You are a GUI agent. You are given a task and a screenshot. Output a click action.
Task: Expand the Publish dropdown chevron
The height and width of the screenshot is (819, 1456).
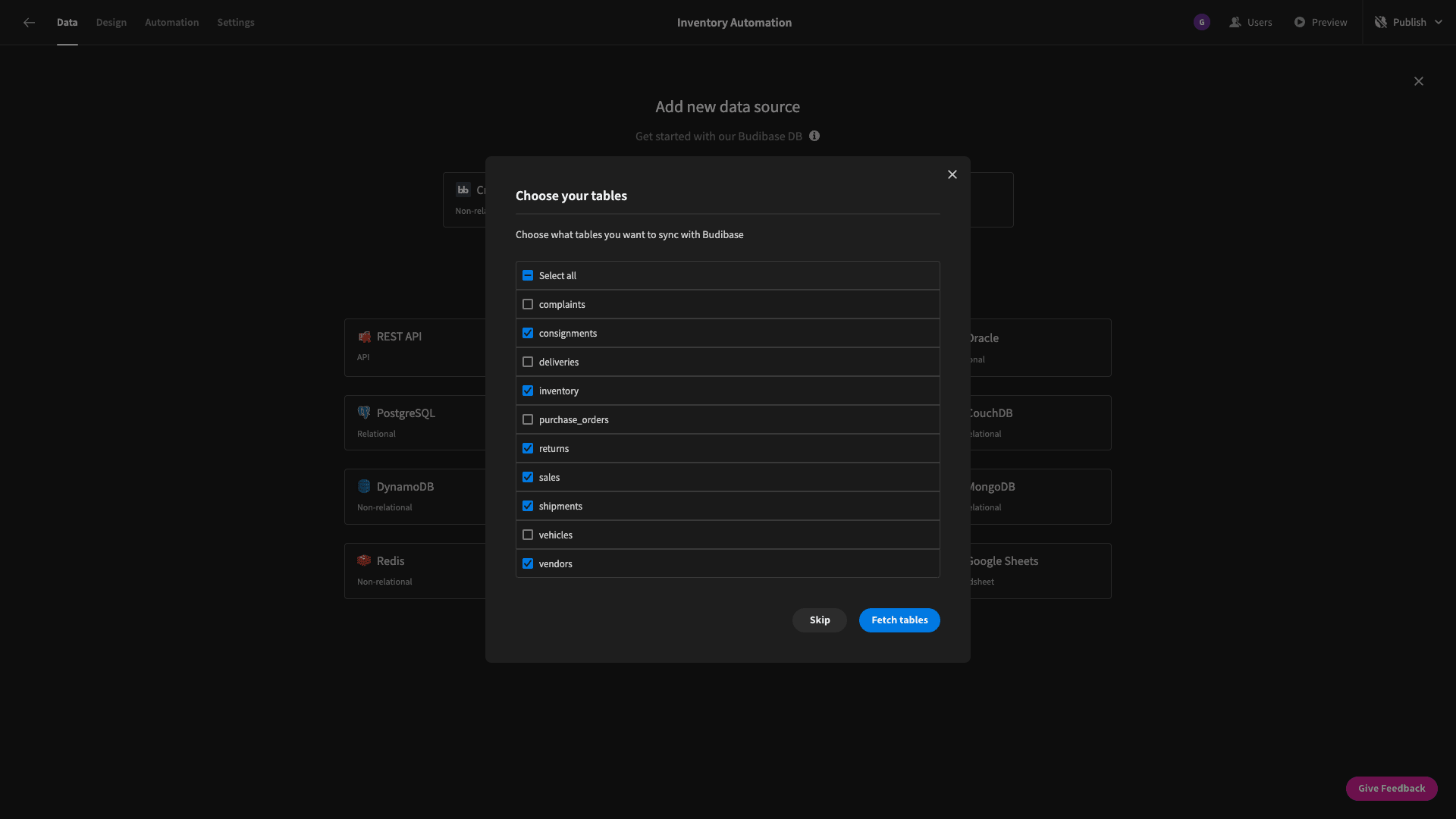(x=1439, y=23)
